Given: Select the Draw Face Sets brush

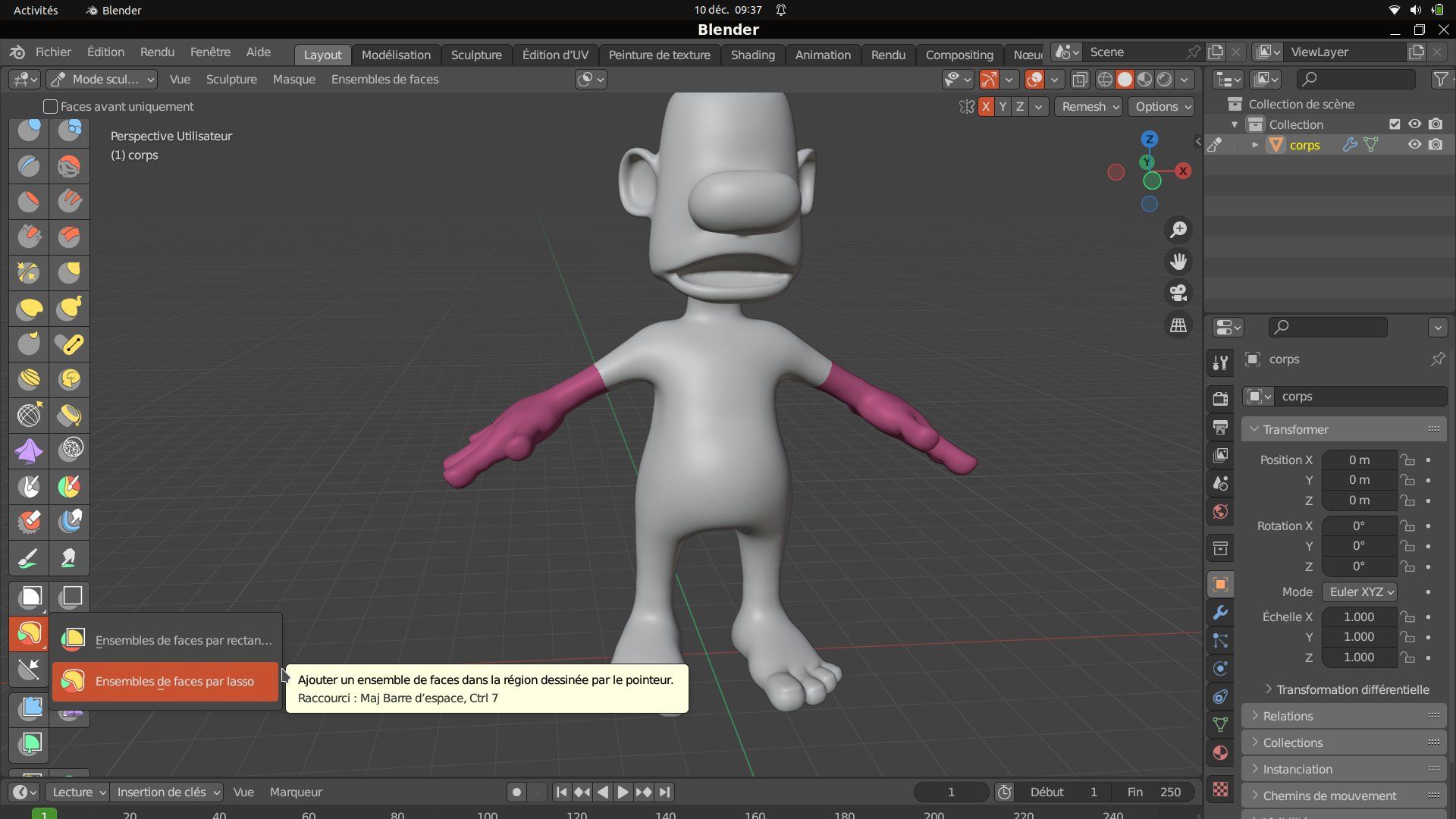Looking at the screenshot, I should (70, 487).
